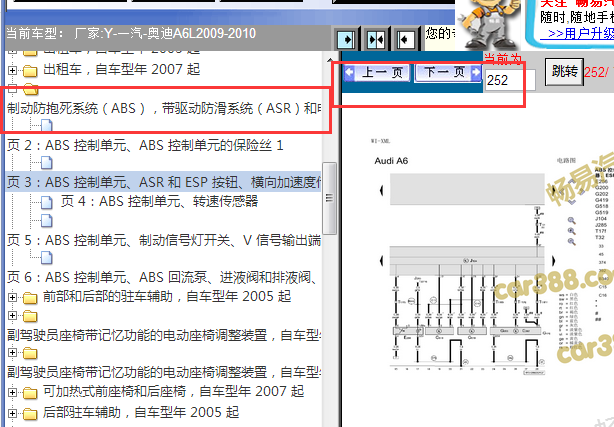614x427 pixels.
Task: Select 出租车，自车型年 2007 起 entry
Action: [121, 70]
